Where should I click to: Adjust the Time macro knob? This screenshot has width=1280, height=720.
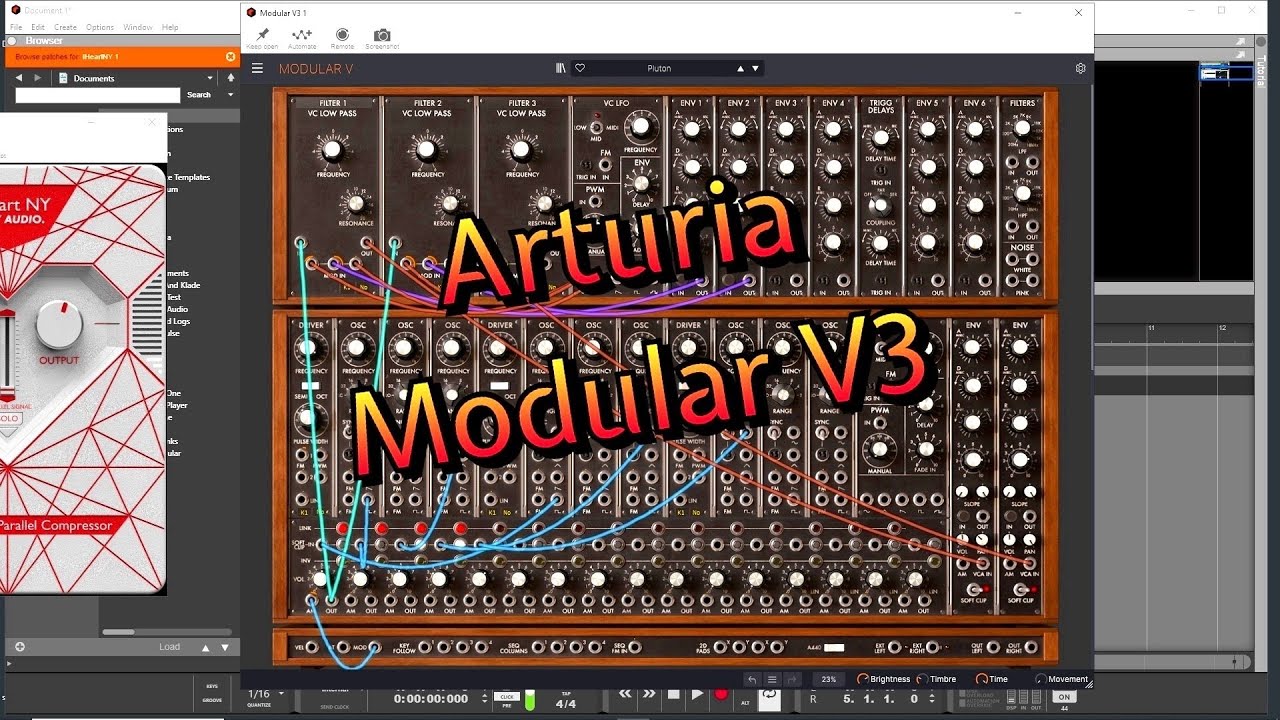click(981, 679)
